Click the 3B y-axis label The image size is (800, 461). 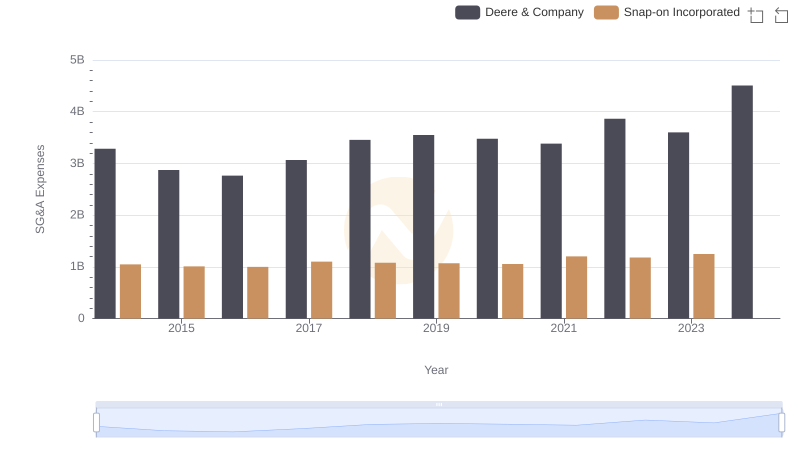click(x=77, y=163)
